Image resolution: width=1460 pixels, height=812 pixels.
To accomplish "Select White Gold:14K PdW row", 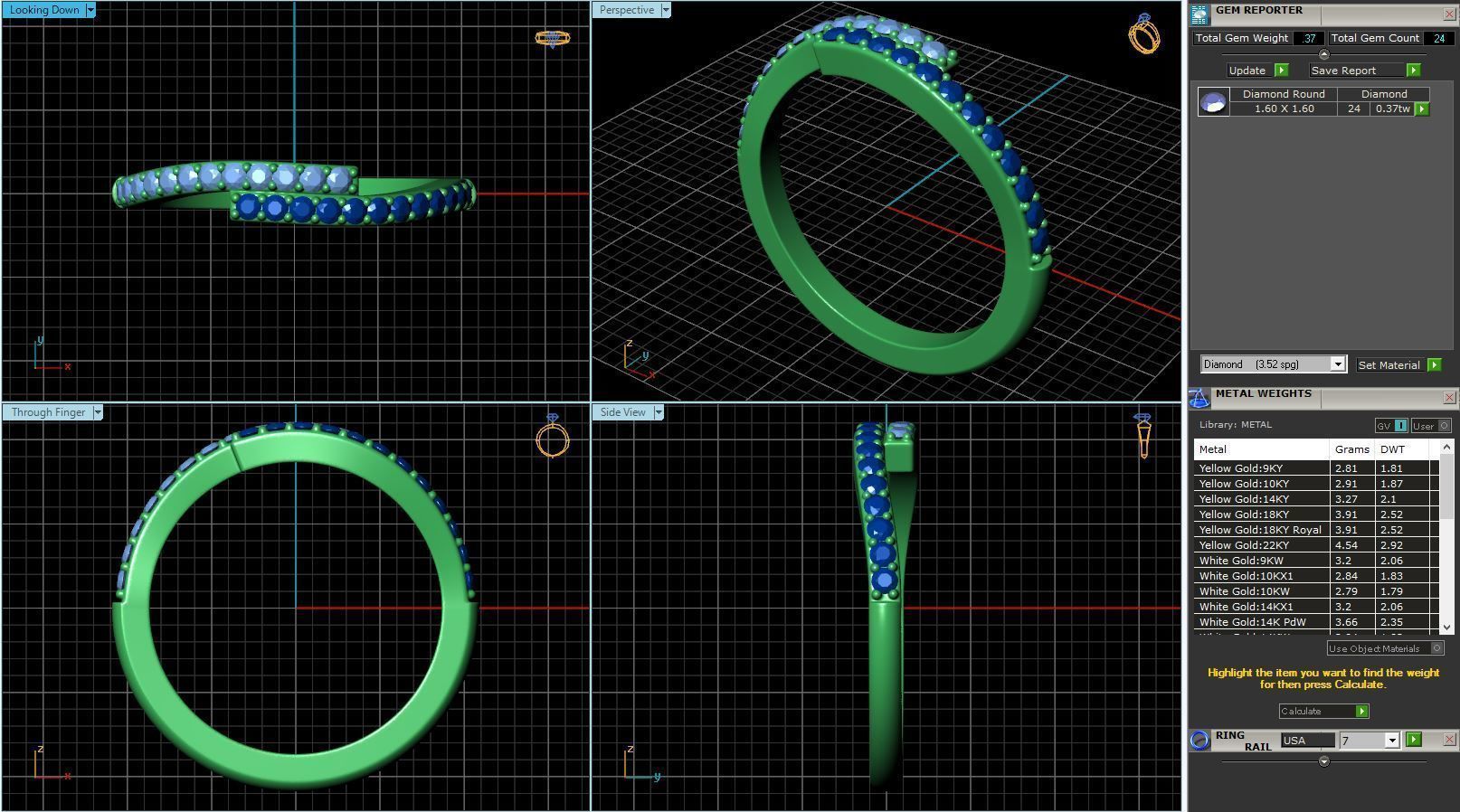I will tap(1316, 622).
